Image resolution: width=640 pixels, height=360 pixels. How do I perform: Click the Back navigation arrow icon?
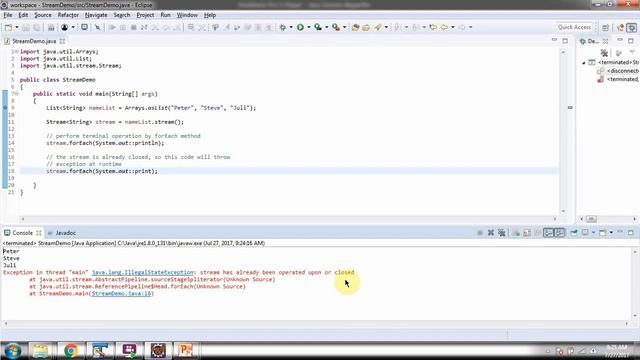tap(444, 27)
